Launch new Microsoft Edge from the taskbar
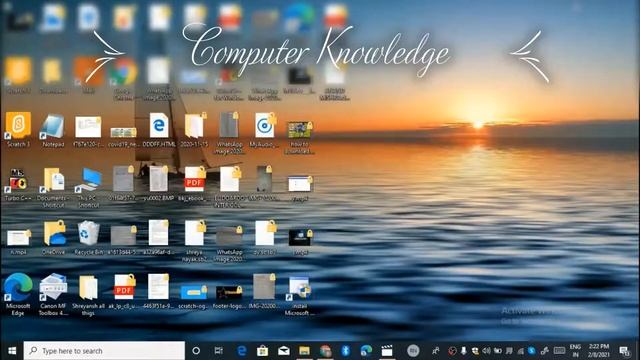The height and width of the screenshot is (360, 640). coord(366,351)
